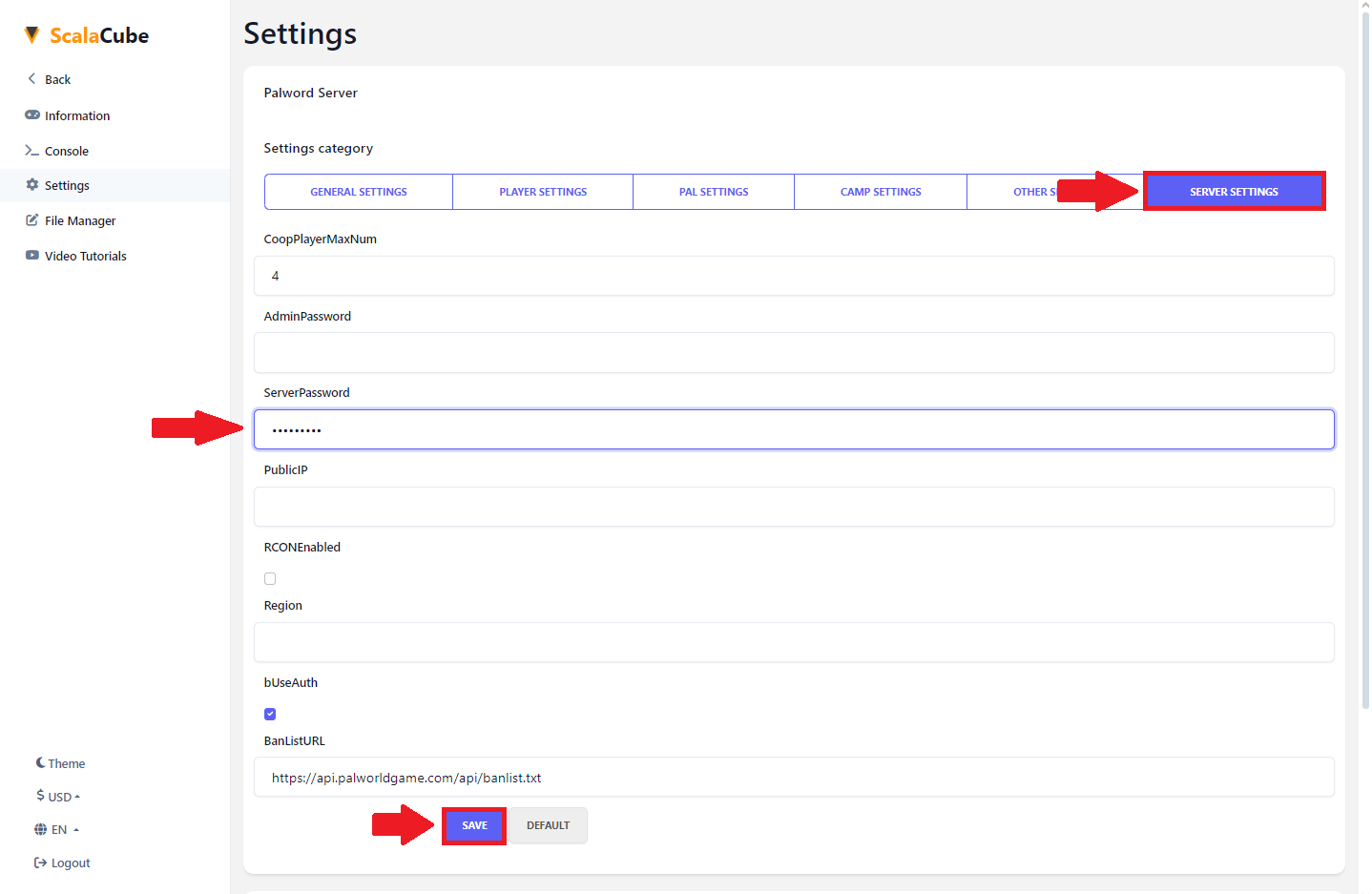Viewport: 1372px width, 894px height.
Task: Click the Information gamepad icon
Action: coord(32,114)
